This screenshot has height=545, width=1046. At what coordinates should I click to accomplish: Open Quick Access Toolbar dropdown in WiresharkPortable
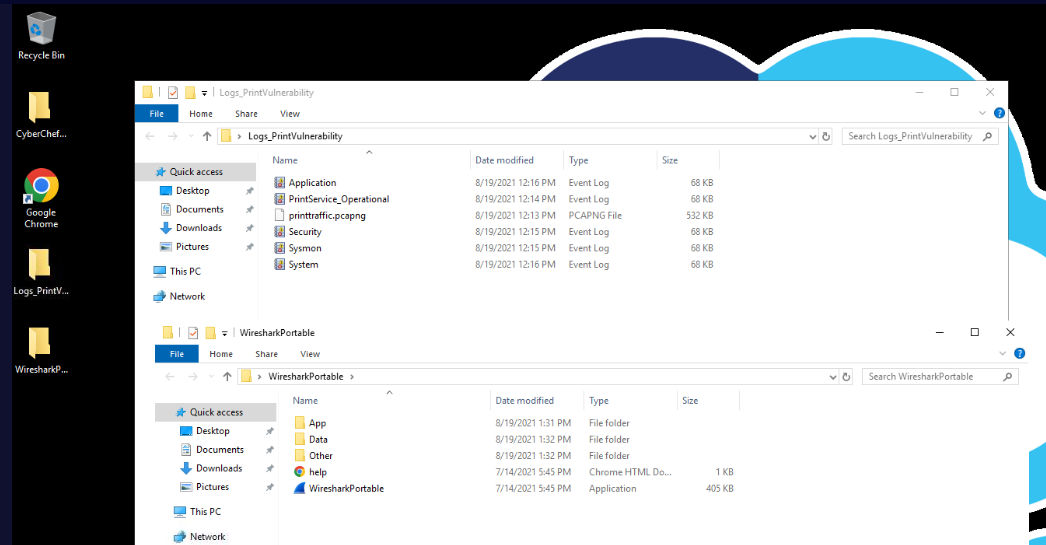[224, 334]
